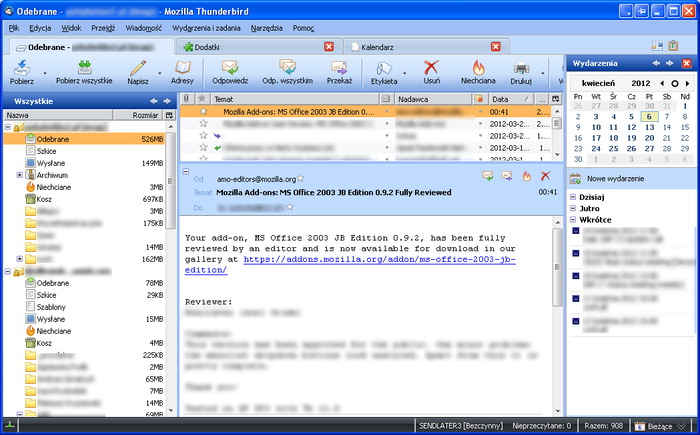
Task: Click the tasks clipboard icon at top right
Action: [x=673, y=46]
